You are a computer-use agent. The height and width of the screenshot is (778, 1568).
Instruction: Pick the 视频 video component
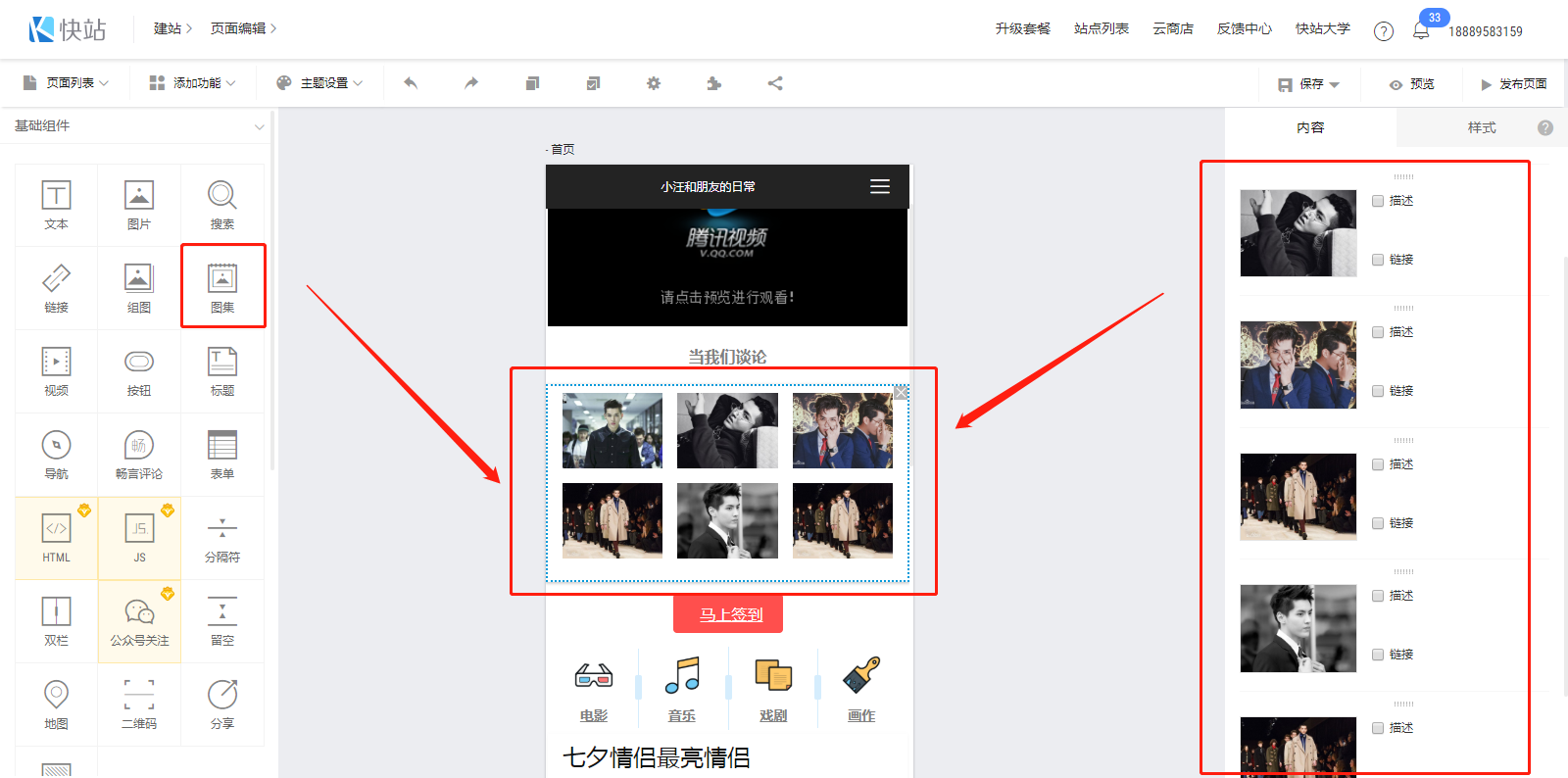[56, 370]
